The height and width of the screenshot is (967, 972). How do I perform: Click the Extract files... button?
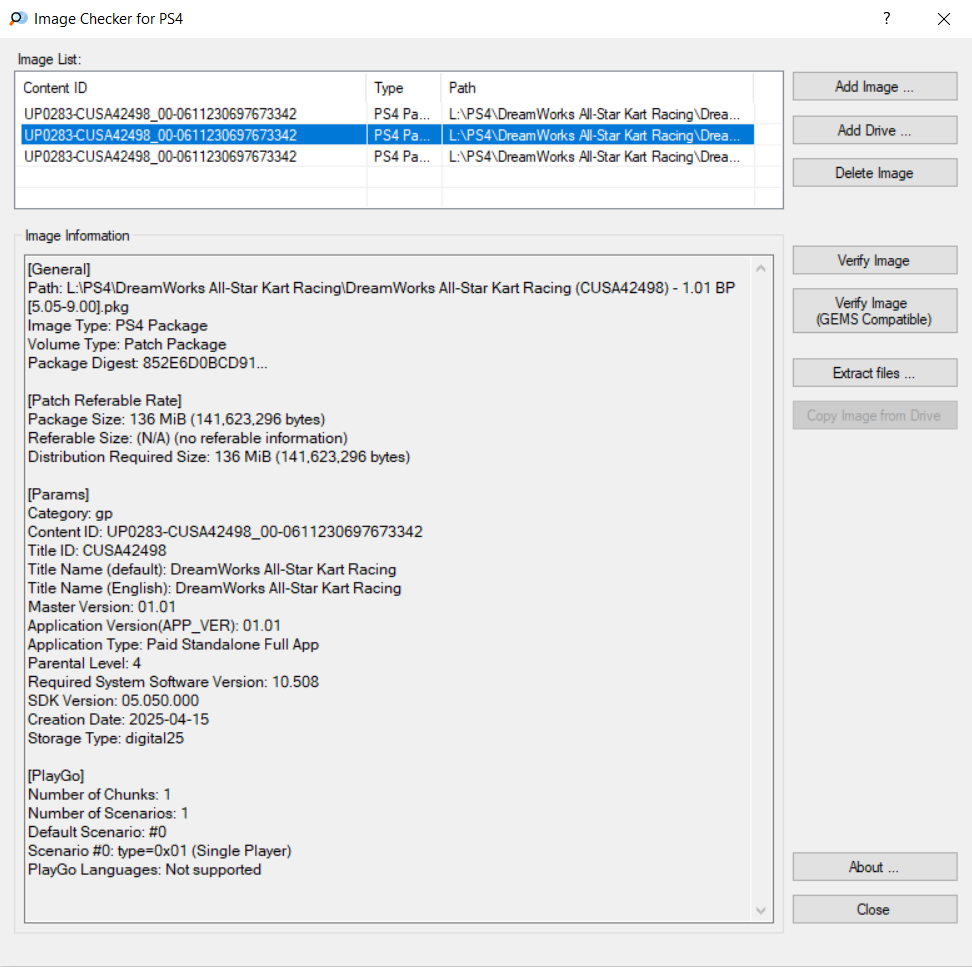[874, 373]
